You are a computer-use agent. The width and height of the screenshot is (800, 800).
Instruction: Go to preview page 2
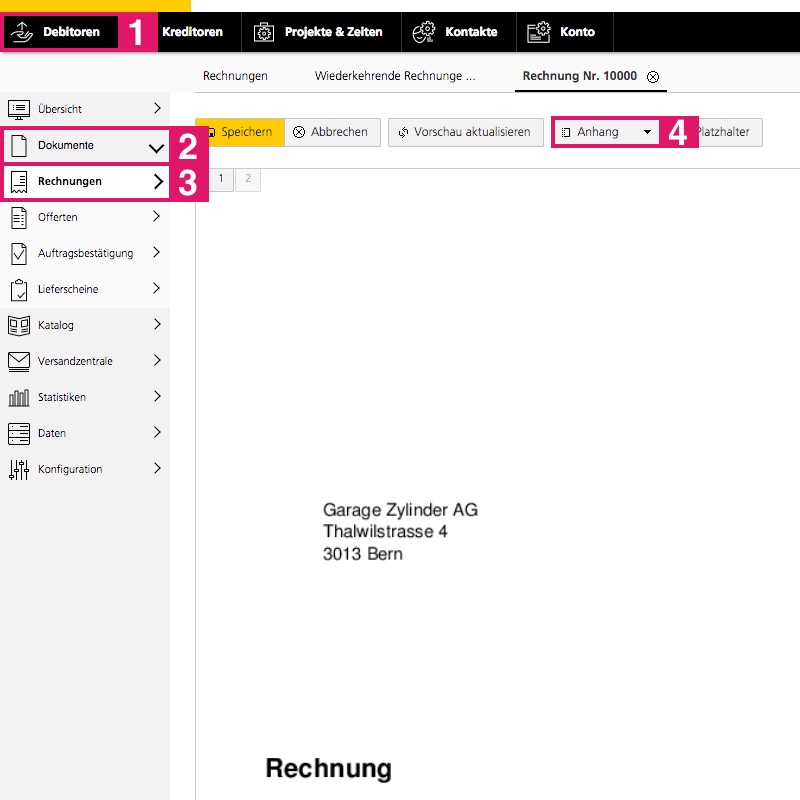(247, 179)
